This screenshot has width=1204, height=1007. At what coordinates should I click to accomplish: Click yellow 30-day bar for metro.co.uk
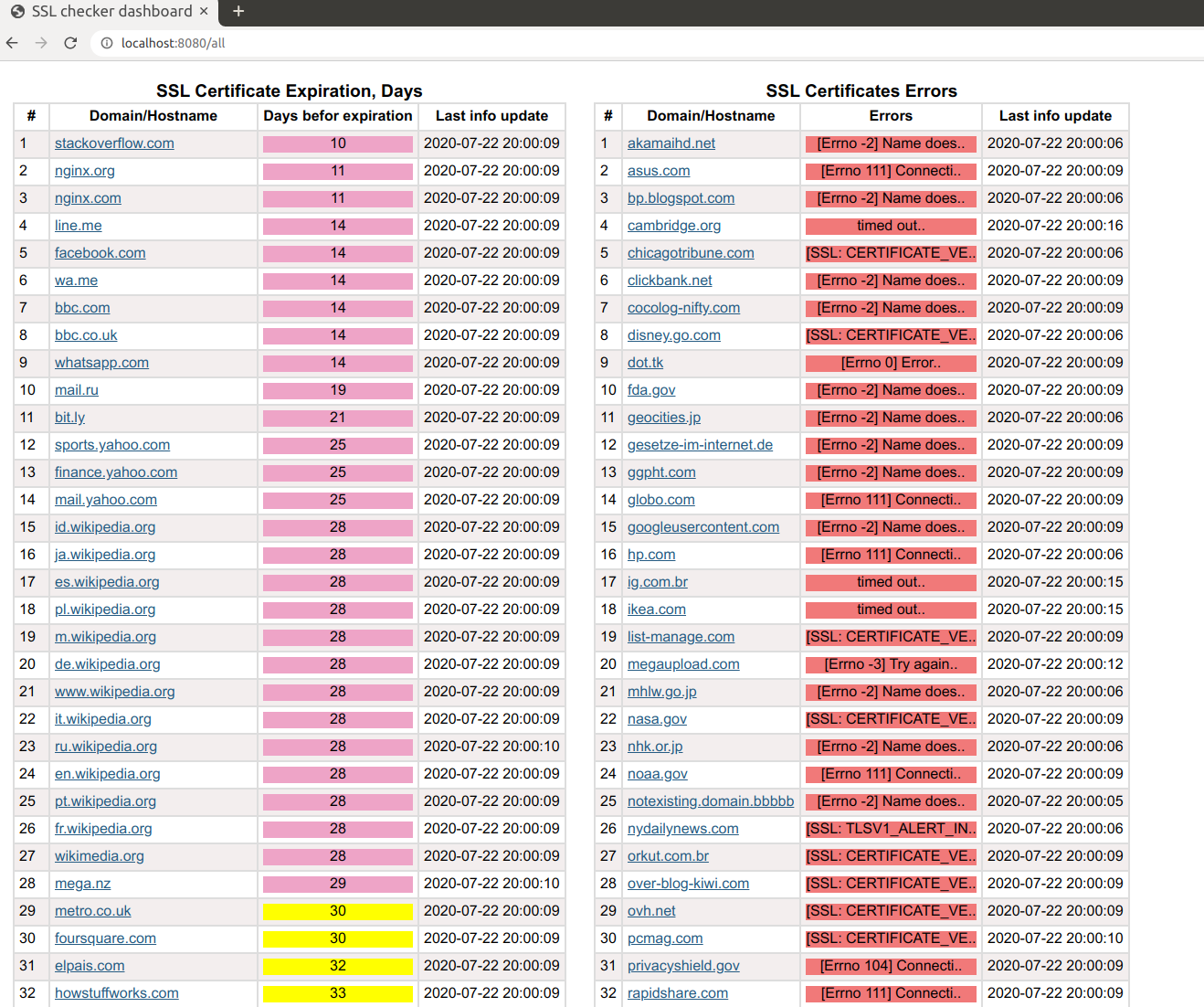pyautogui.click(x=338, y=911)
